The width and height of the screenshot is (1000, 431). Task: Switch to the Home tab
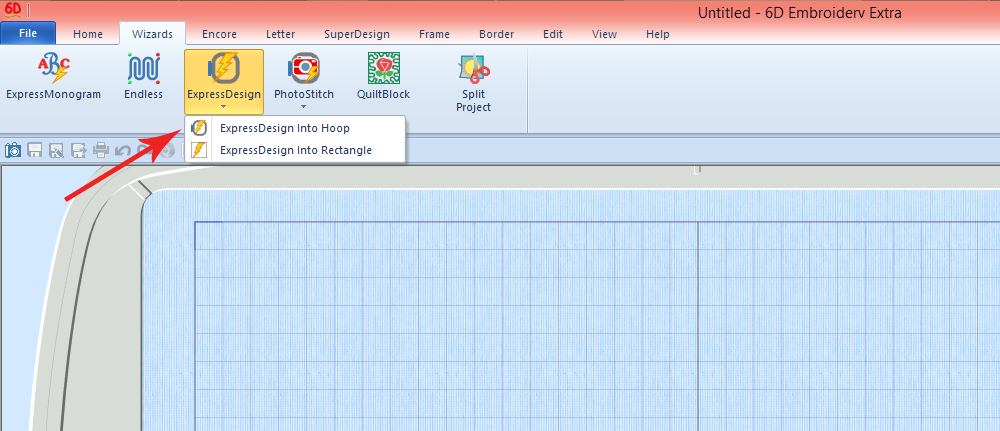pyautogui.click(x=88, y=34)
